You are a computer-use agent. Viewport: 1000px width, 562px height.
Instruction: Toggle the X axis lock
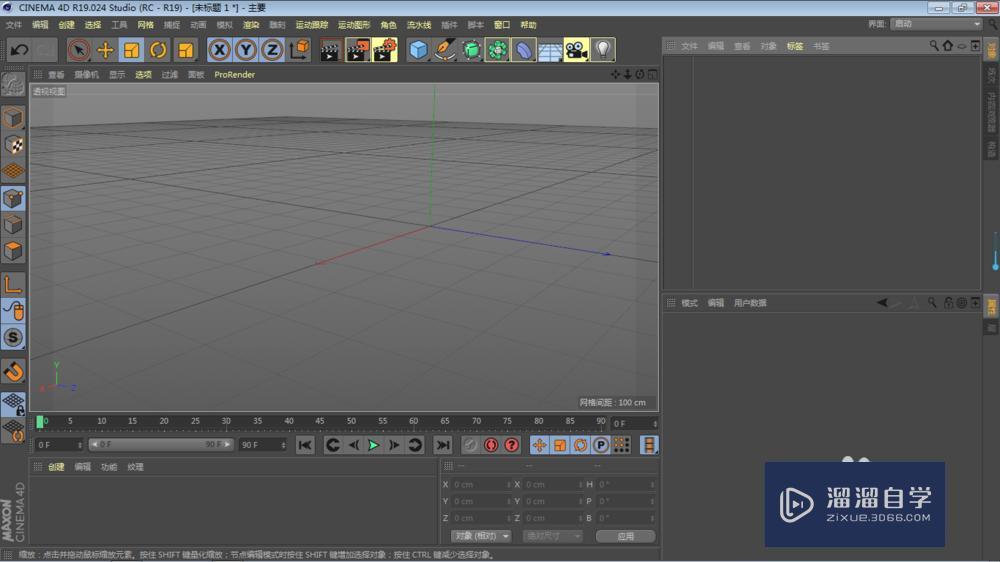pos(219,50)
